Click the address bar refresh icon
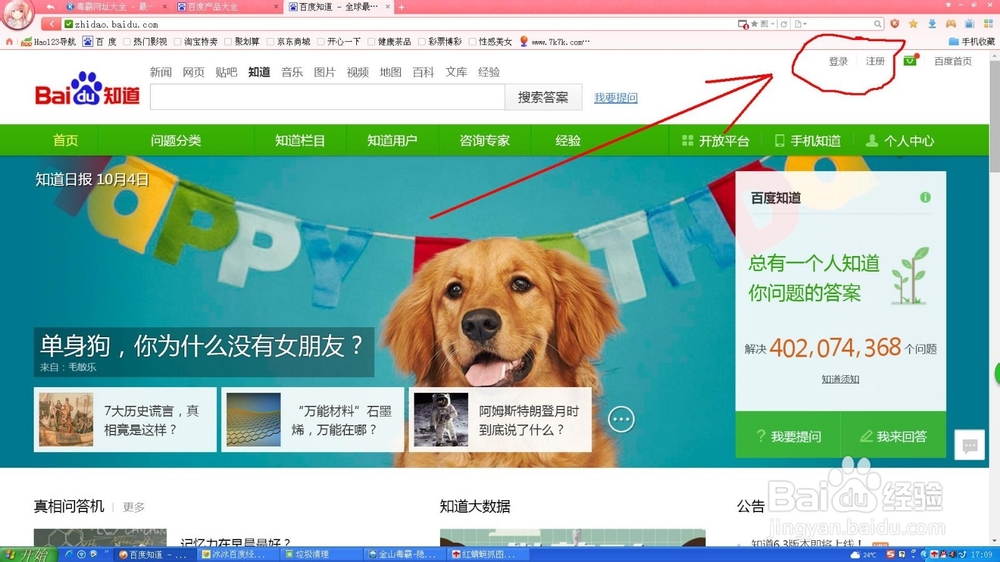1000x562 pixels. point(784,24)
